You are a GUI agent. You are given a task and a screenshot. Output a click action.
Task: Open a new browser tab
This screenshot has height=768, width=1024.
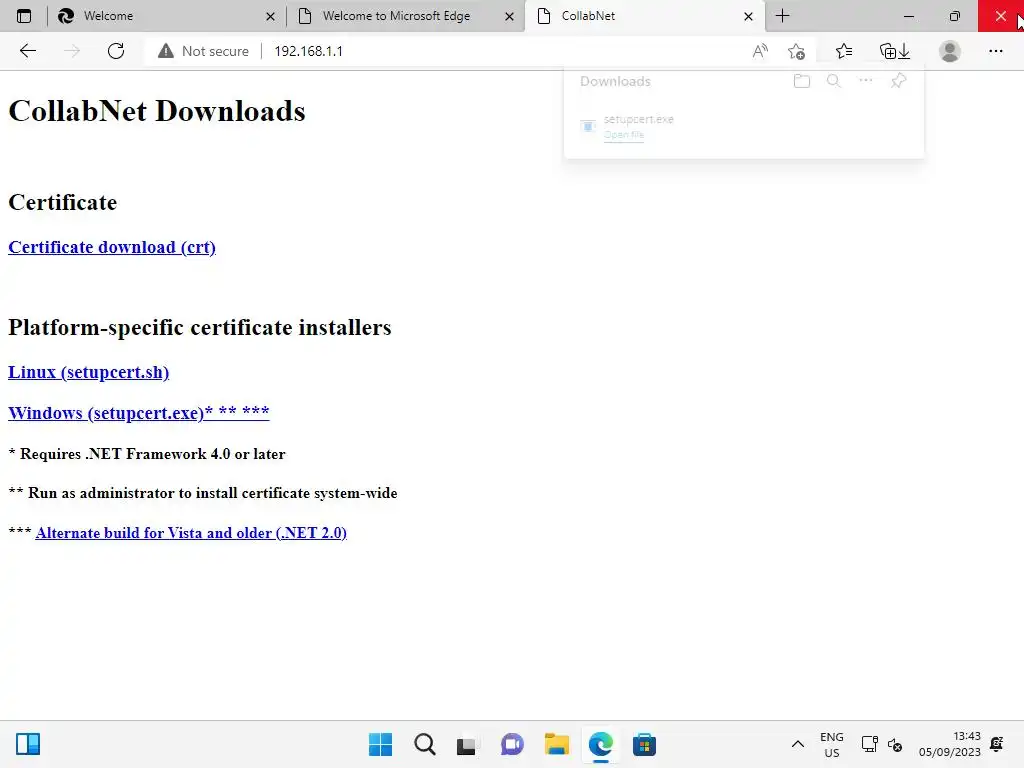click(782, 16)
